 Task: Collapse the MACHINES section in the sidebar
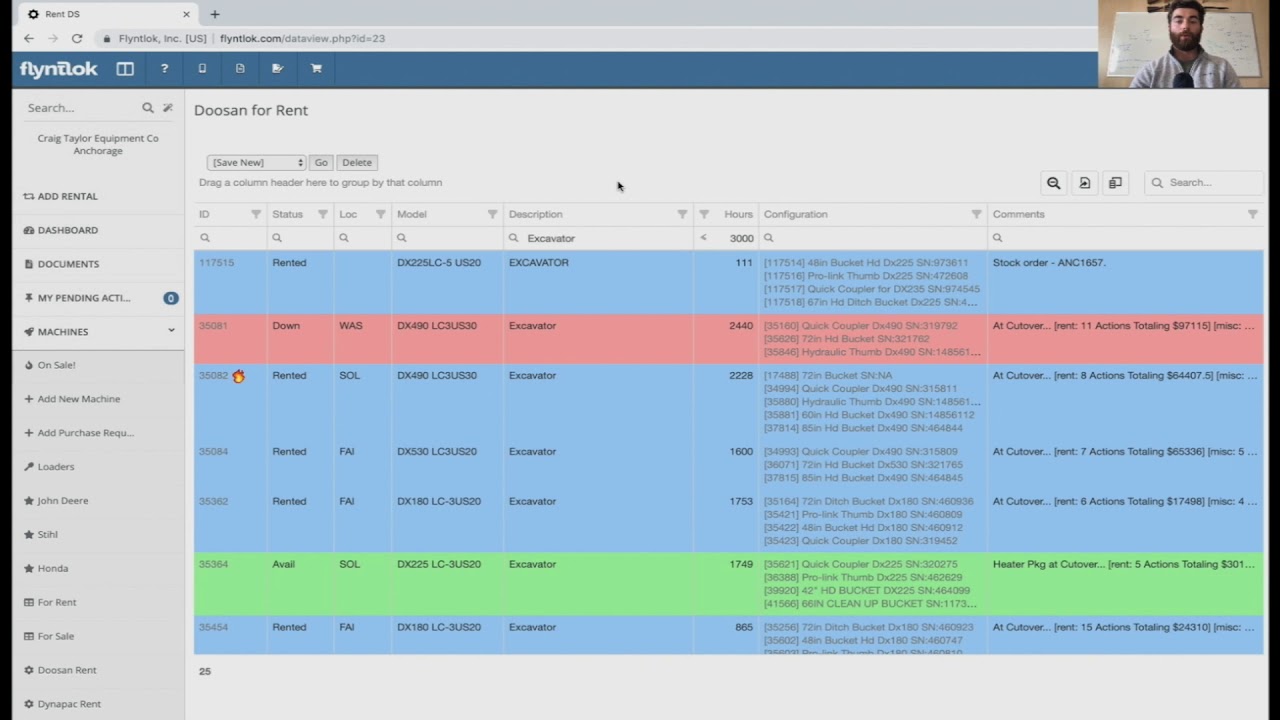coord(170,331)
